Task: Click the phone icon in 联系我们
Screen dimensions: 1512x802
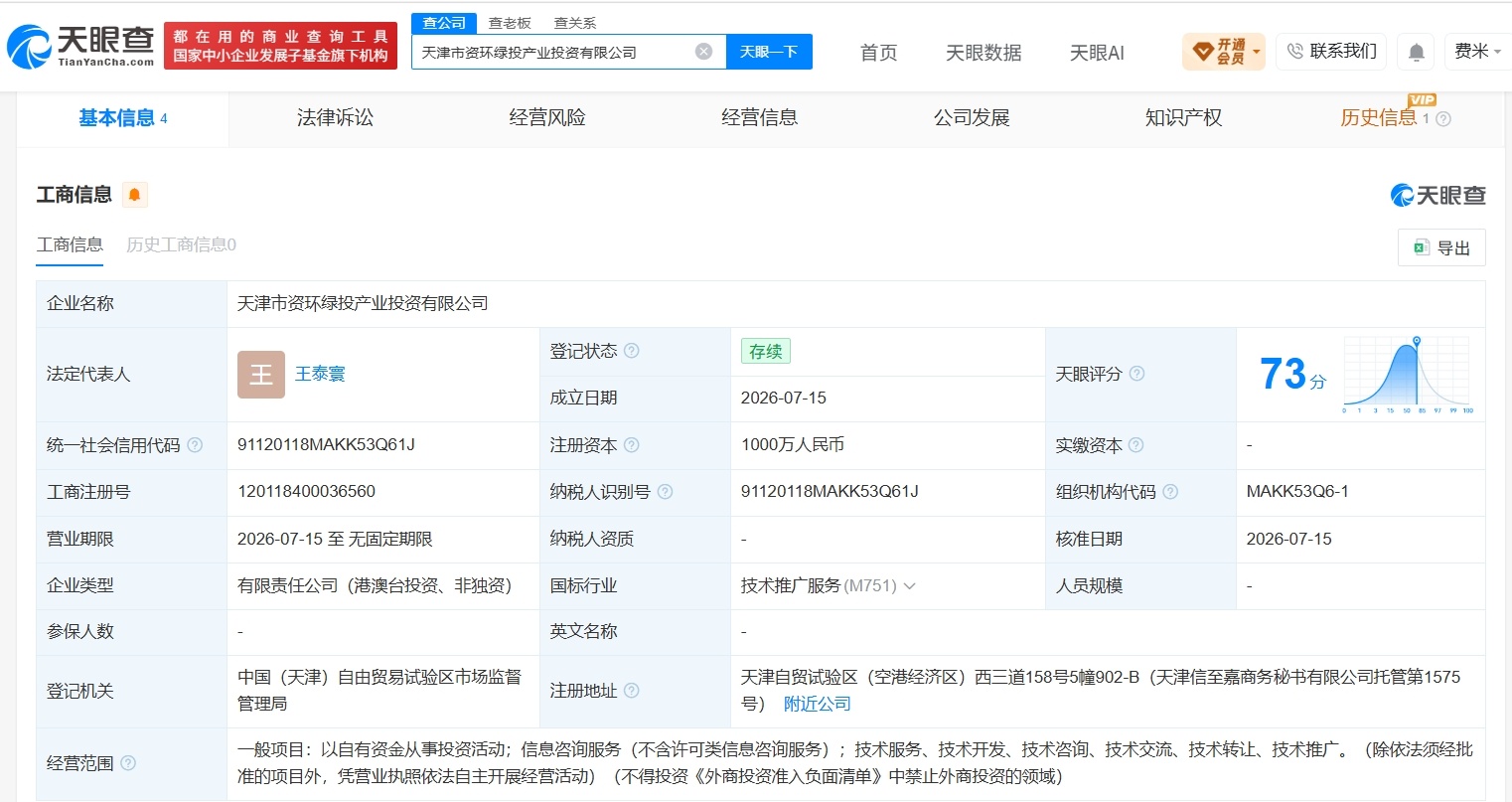Action: click(x=1294, y=52)
